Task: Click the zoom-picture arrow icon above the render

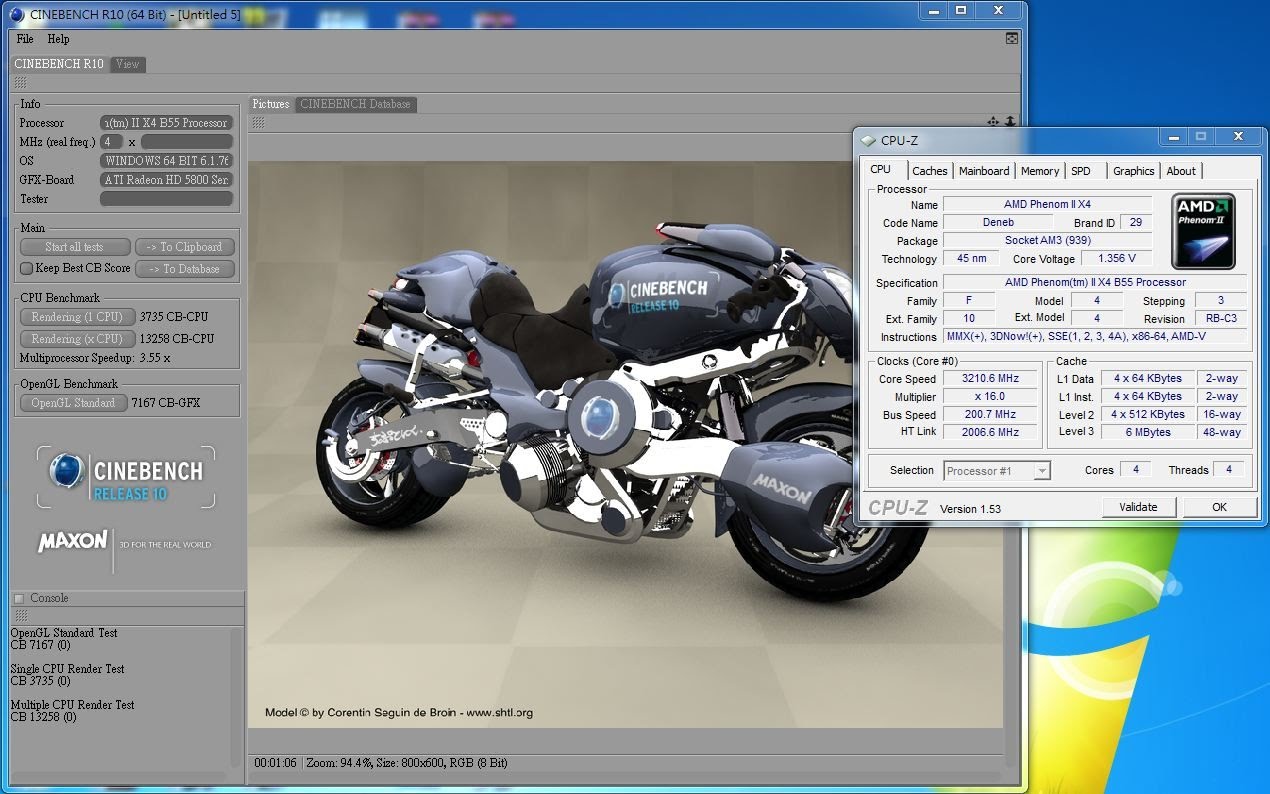Action: [x=1010, y=121]
